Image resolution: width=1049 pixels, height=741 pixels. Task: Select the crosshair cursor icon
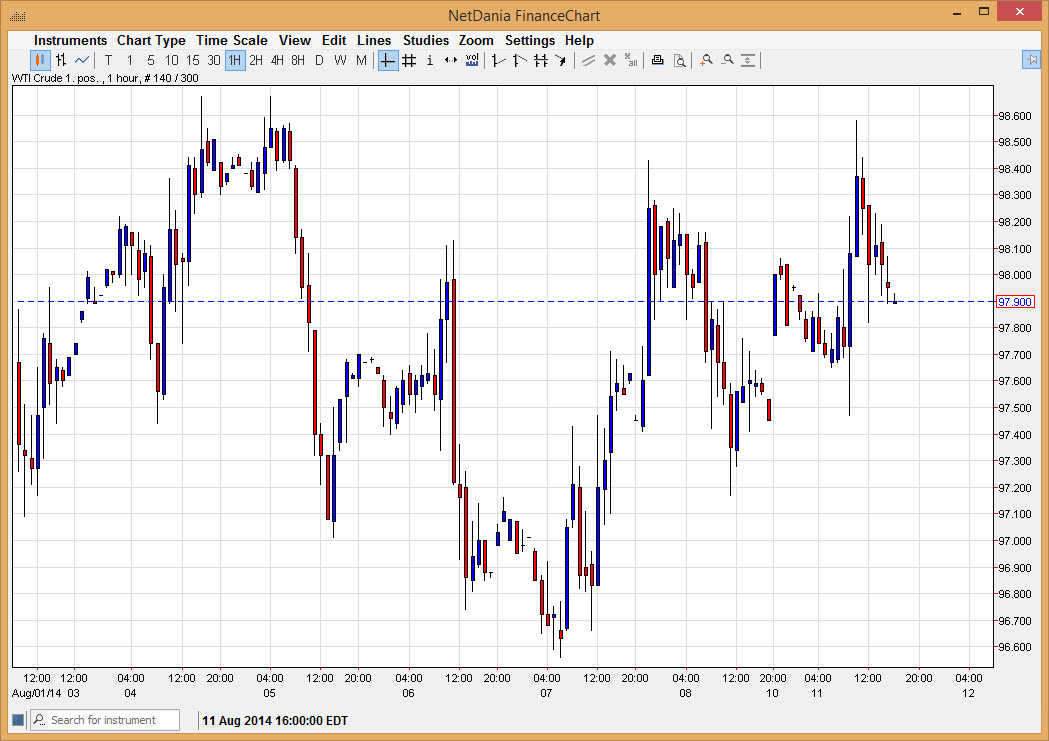pyautogui.click(x=387, y=60)
